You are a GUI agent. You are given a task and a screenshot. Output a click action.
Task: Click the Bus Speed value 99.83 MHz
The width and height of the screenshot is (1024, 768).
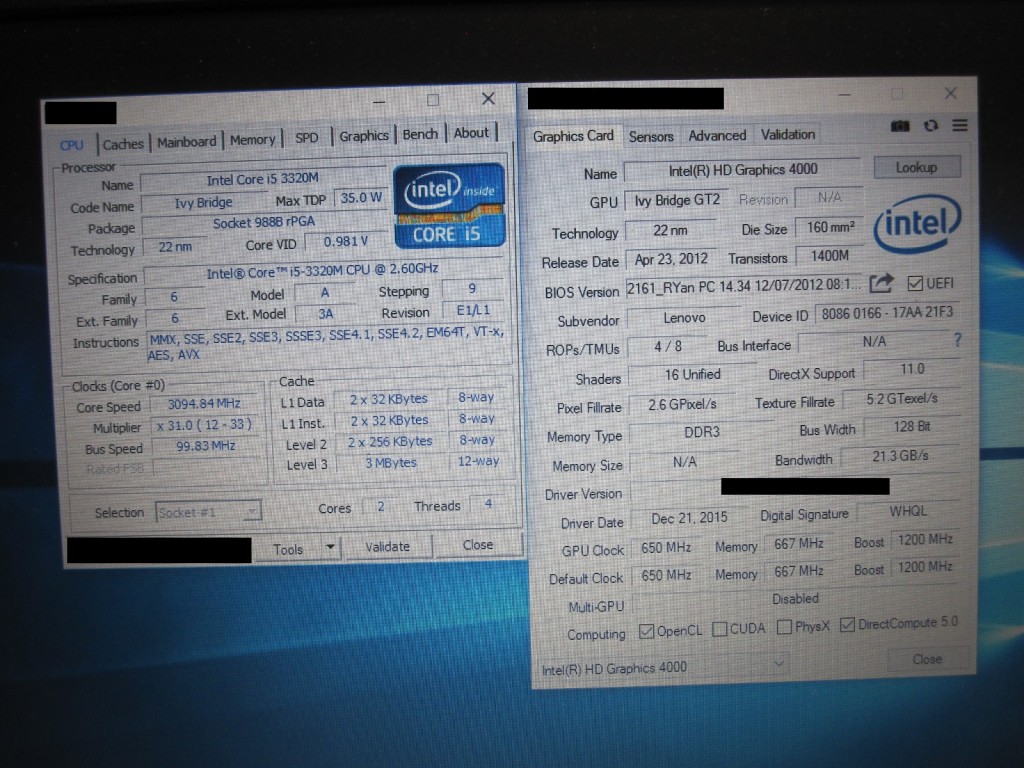coord(206,446)
